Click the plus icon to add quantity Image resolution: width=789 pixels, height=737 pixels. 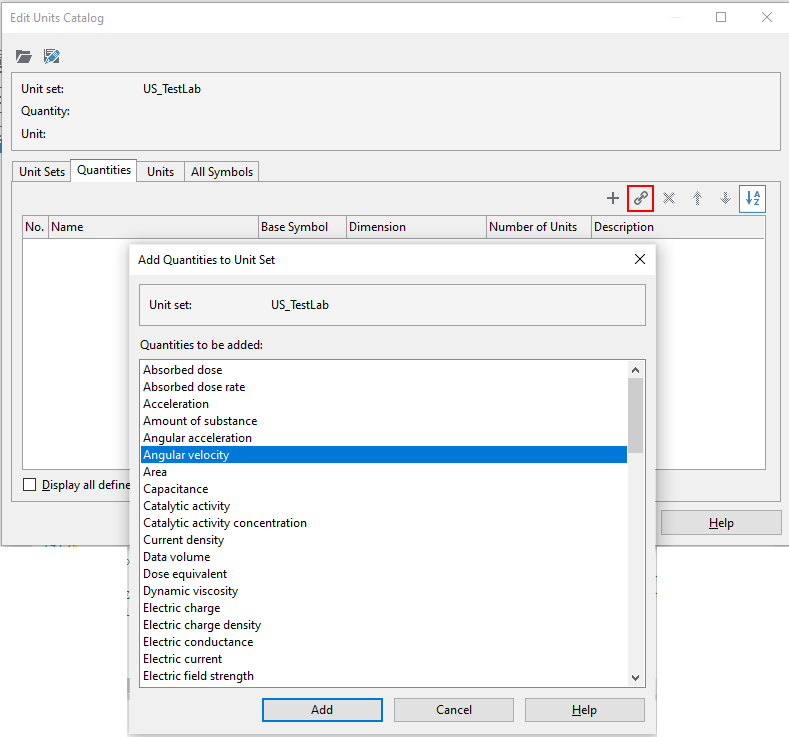(x=613, y=198)
